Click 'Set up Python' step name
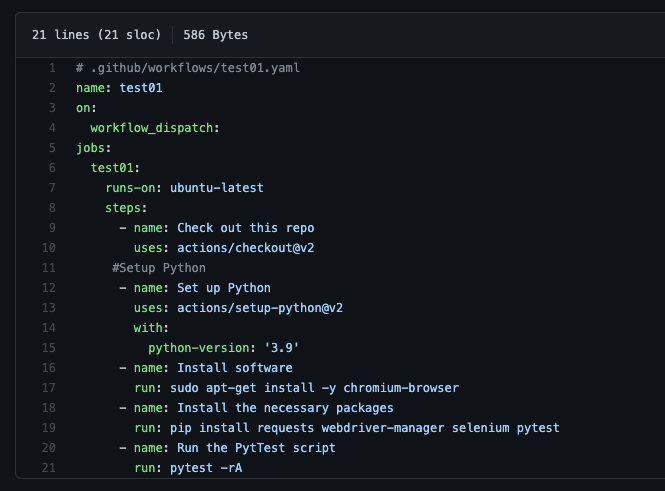 click(224, 288)
